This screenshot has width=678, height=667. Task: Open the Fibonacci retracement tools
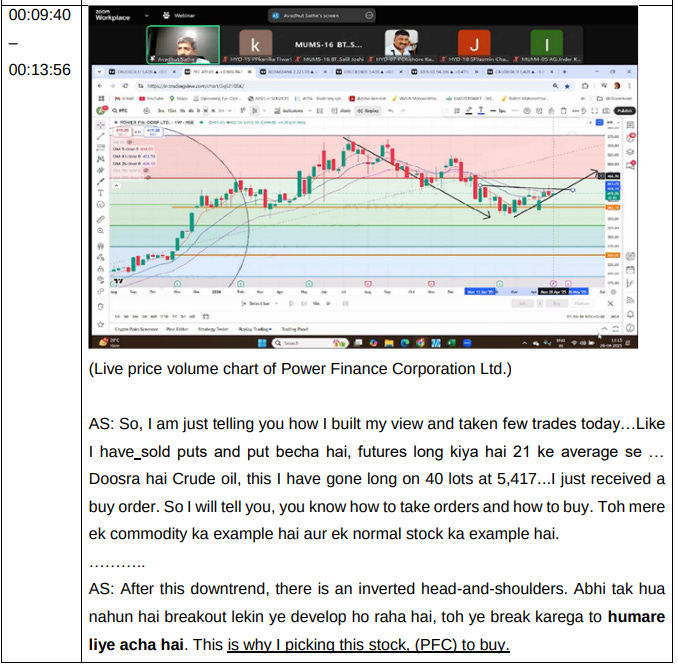pos(100,148)
